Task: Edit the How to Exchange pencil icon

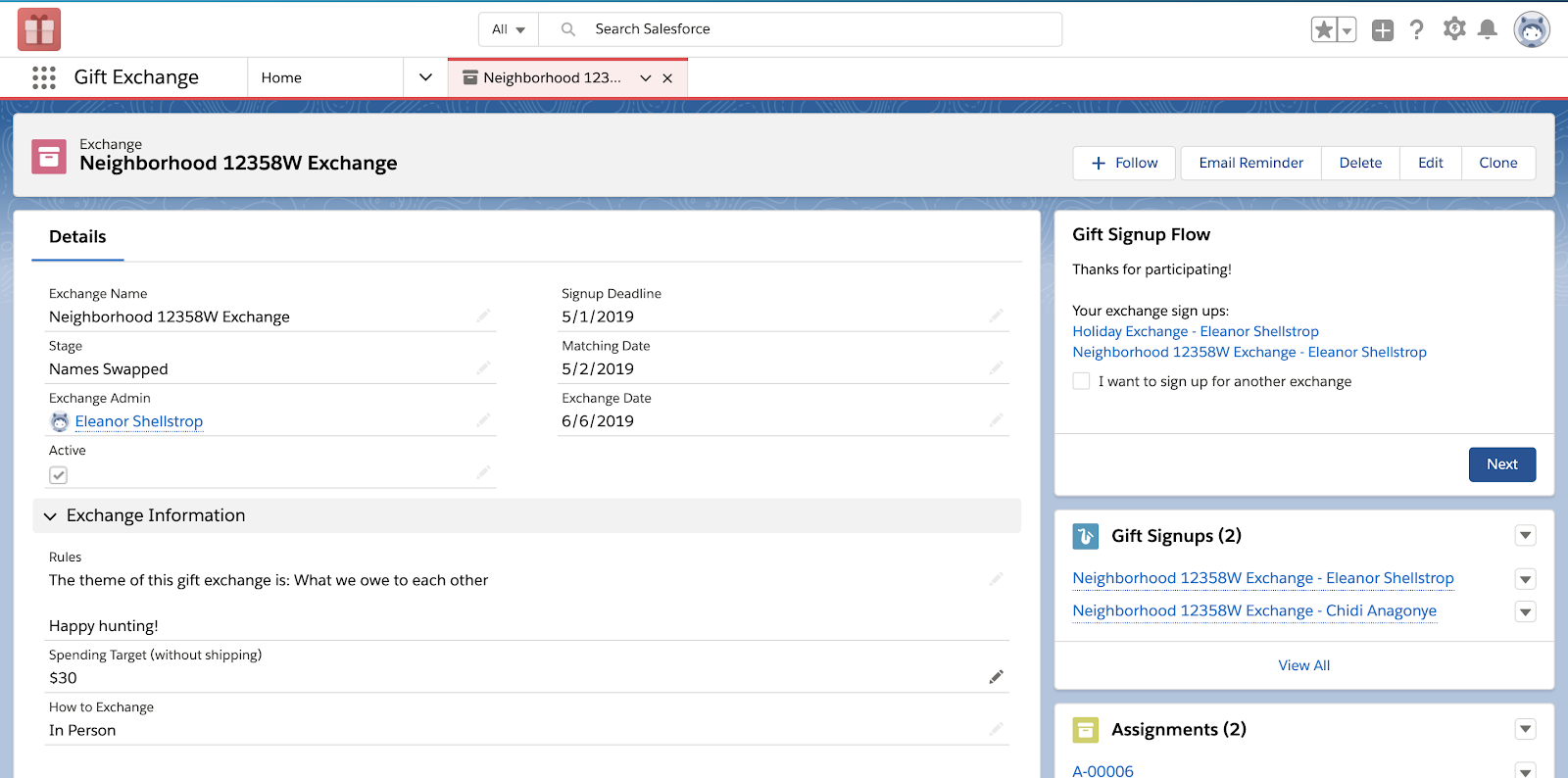Action: pyautogui.click(x=996, y=729)
